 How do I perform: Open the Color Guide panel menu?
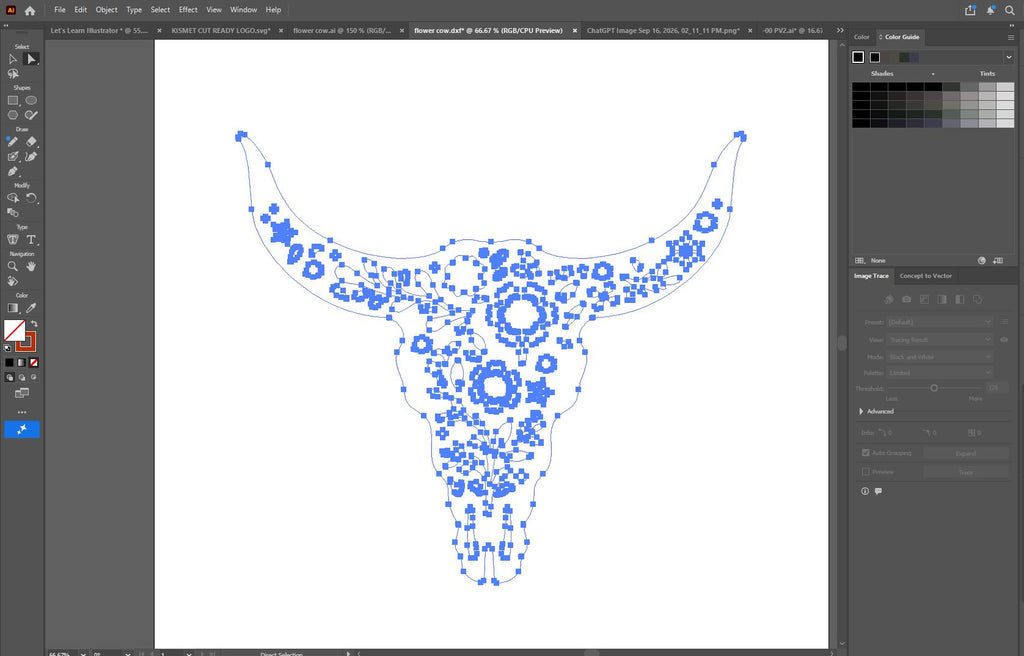click(1011, 37)
